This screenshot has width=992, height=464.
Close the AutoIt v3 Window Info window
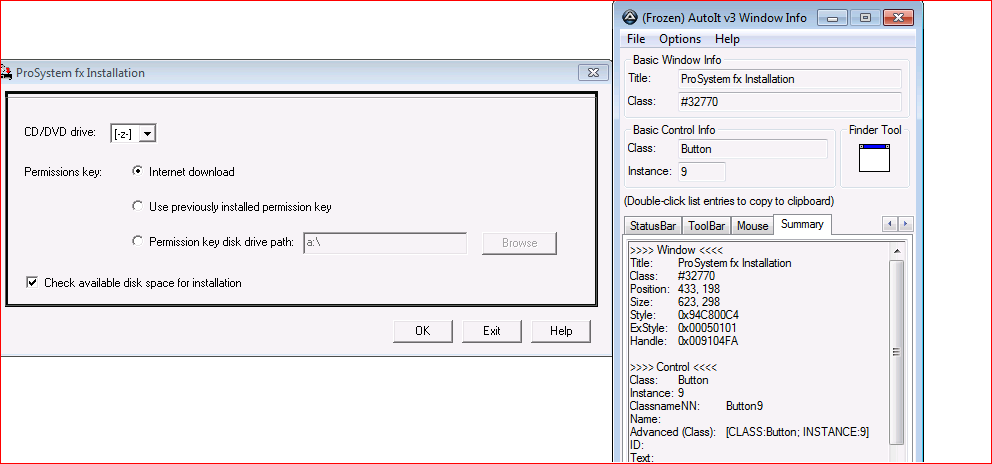click(897, 18)
